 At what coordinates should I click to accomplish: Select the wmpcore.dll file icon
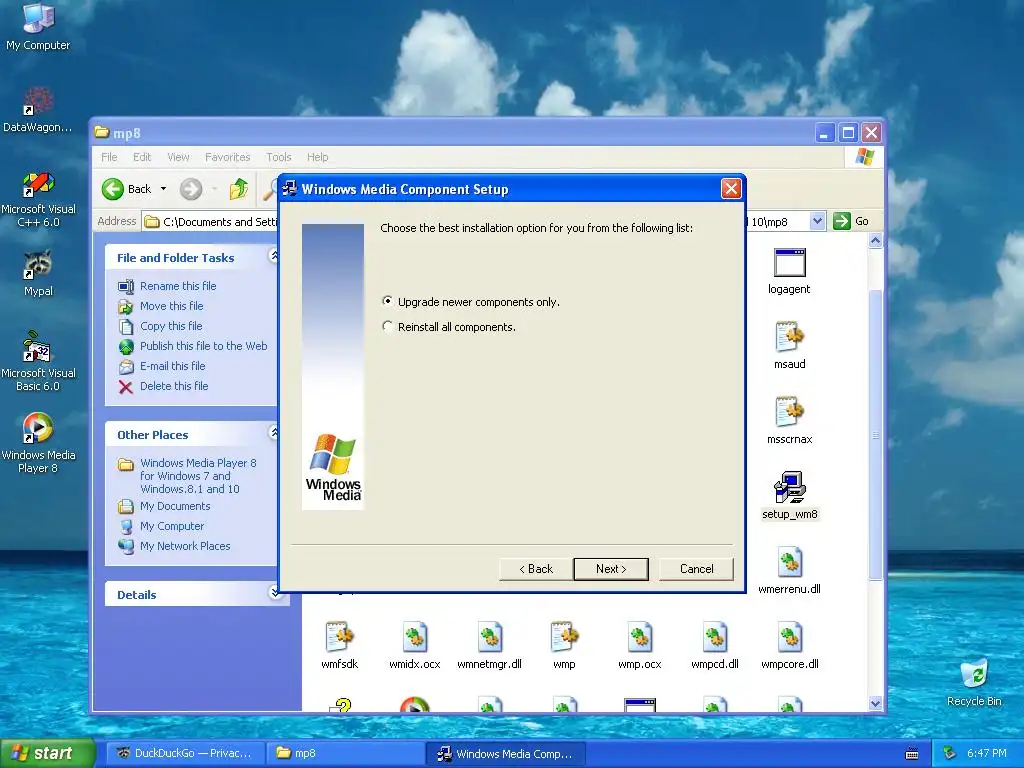[790, 637]
